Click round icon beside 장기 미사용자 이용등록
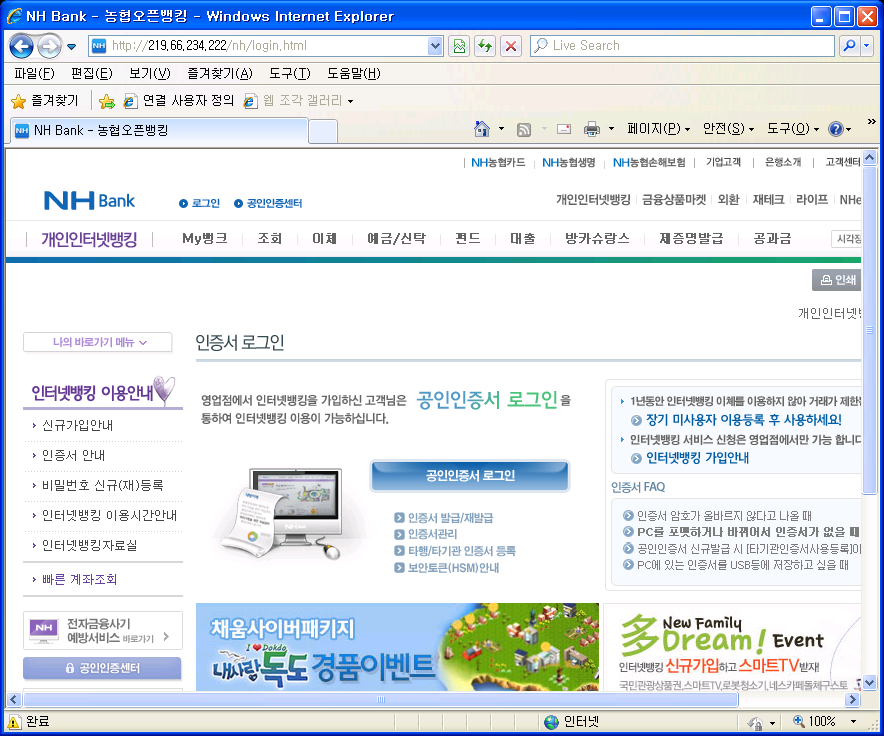The height and width of the screenshot is (736, 884). (x=636, y=420)
